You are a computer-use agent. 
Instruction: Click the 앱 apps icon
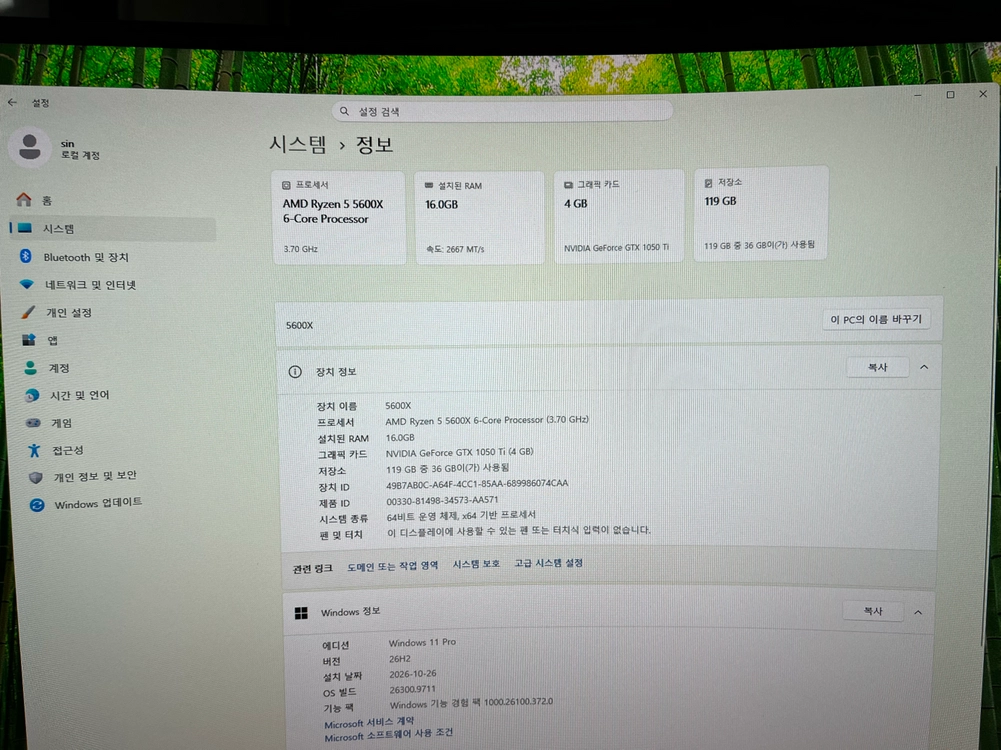coord(29,340)
